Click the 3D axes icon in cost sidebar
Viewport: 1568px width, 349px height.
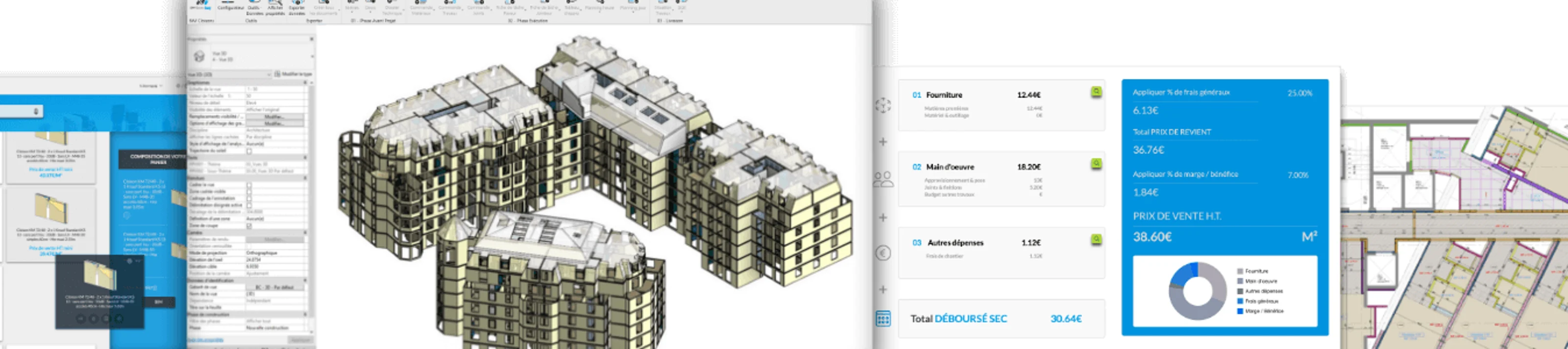(883, 105)
